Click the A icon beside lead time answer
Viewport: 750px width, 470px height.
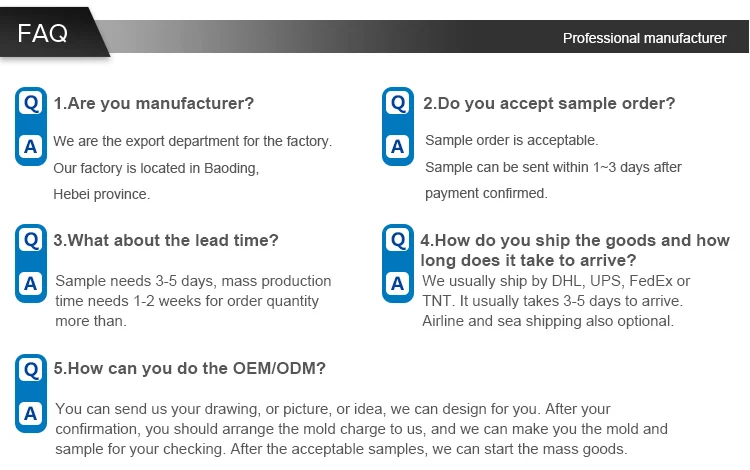(x=30, y=284)
